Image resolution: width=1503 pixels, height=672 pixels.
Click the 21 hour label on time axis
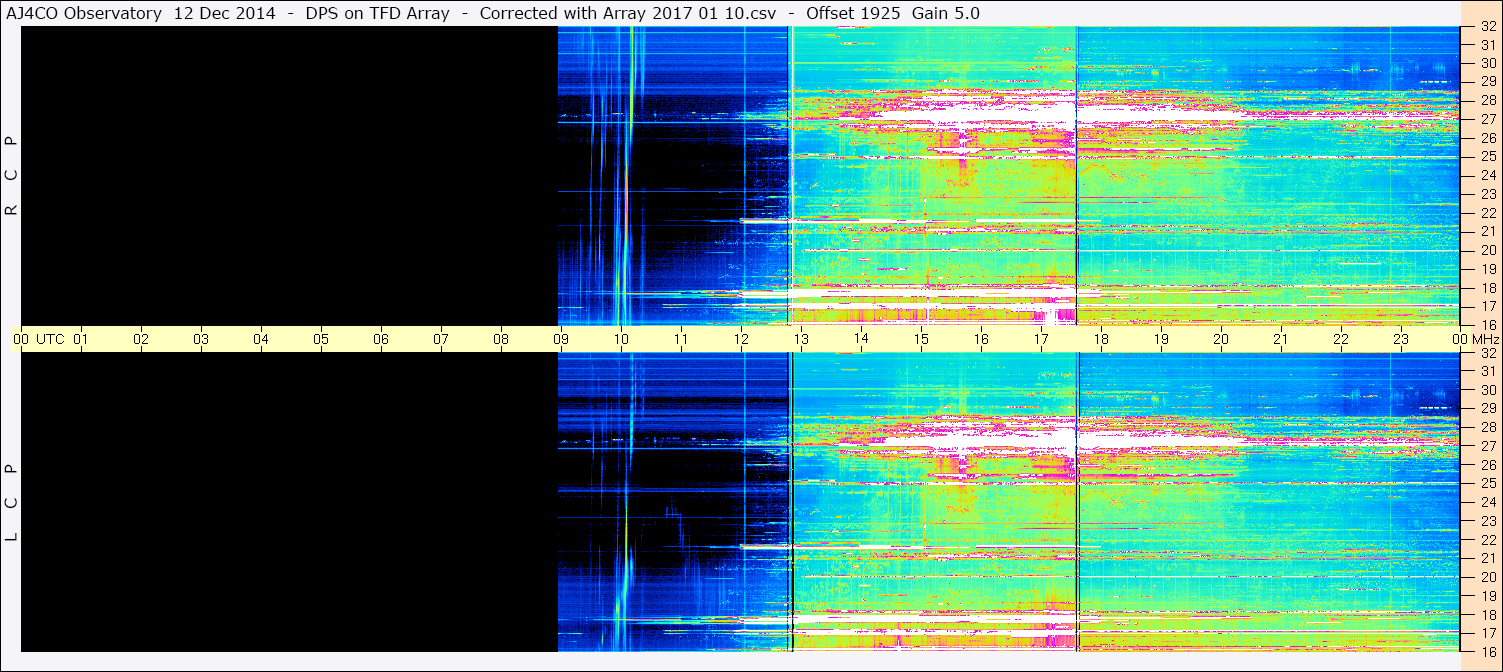pyautogui.click(x=1281, y=339)
